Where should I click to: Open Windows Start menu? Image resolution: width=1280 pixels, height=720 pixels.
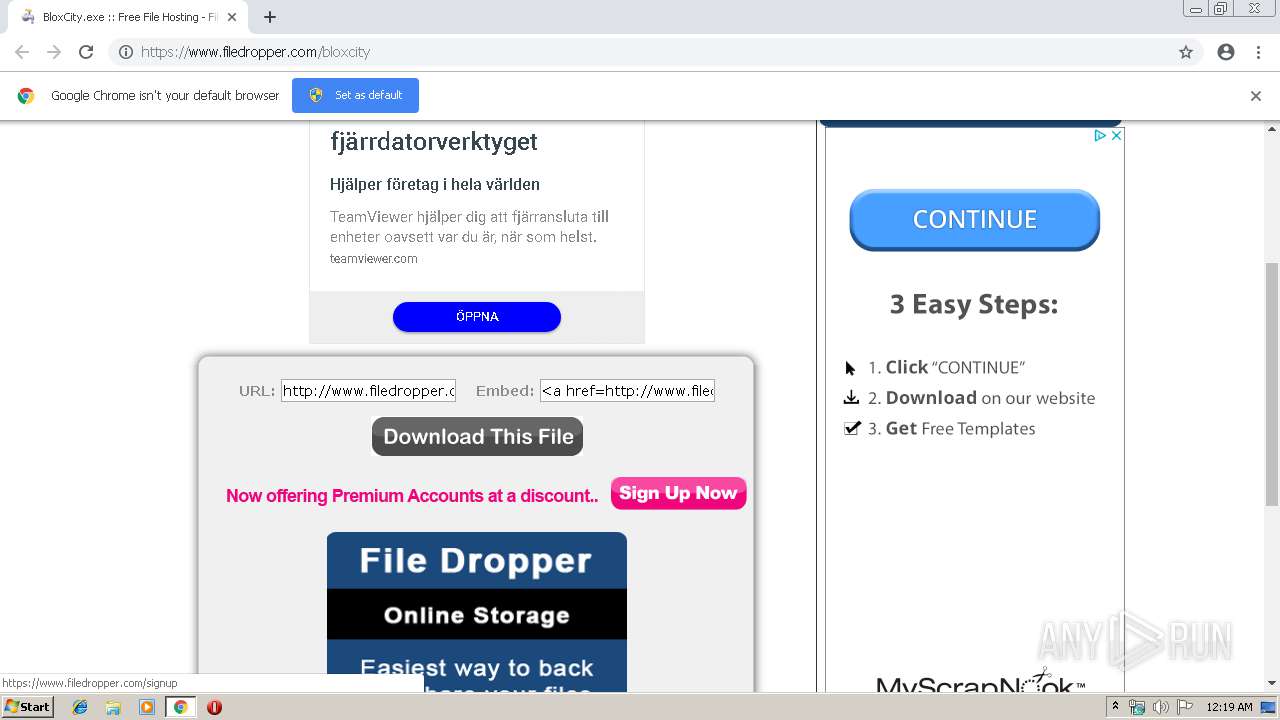pos(27,706)
